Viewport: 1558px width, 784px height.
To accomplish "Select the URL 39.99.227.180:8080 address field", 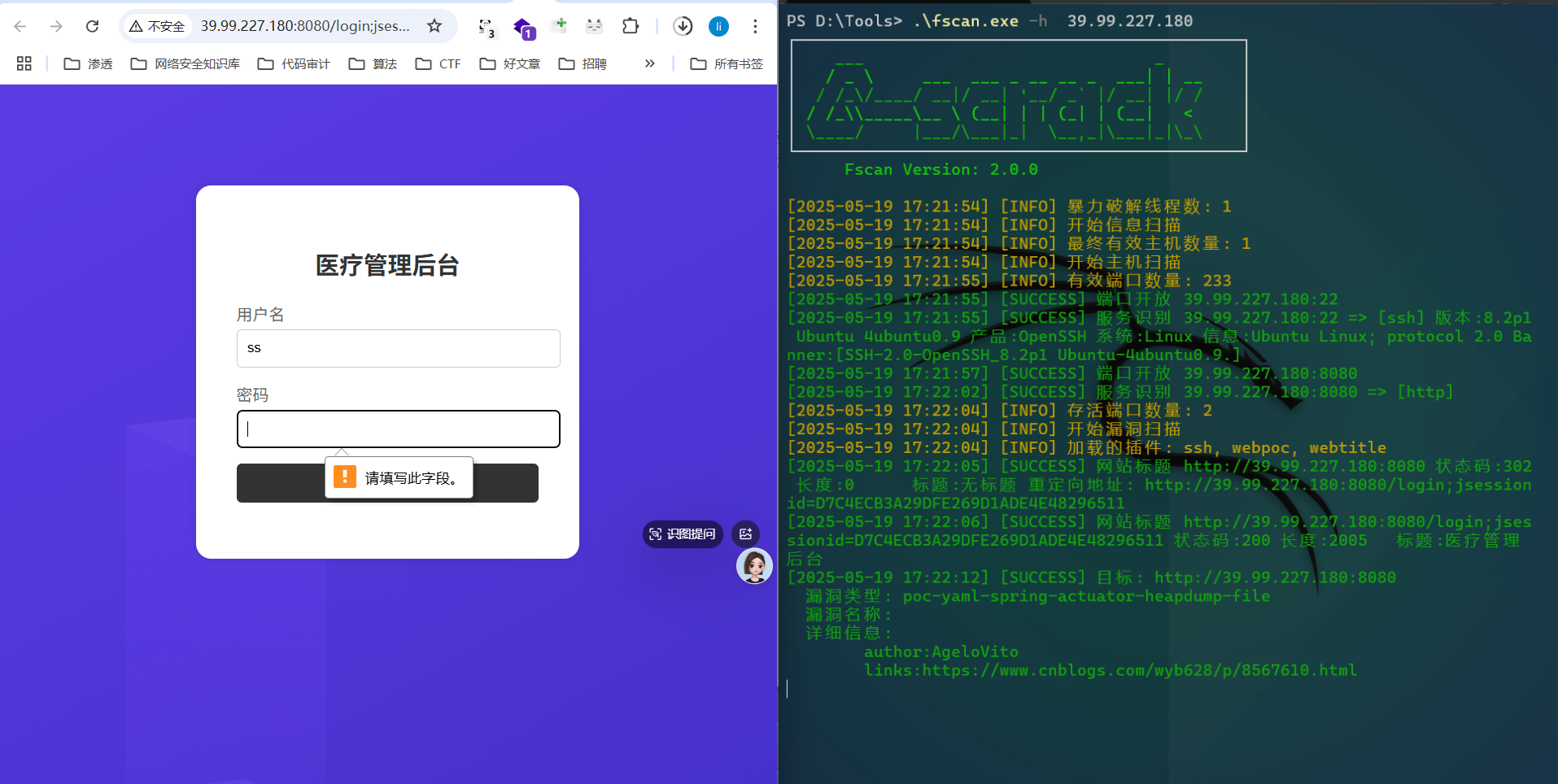I will (305, 26).
